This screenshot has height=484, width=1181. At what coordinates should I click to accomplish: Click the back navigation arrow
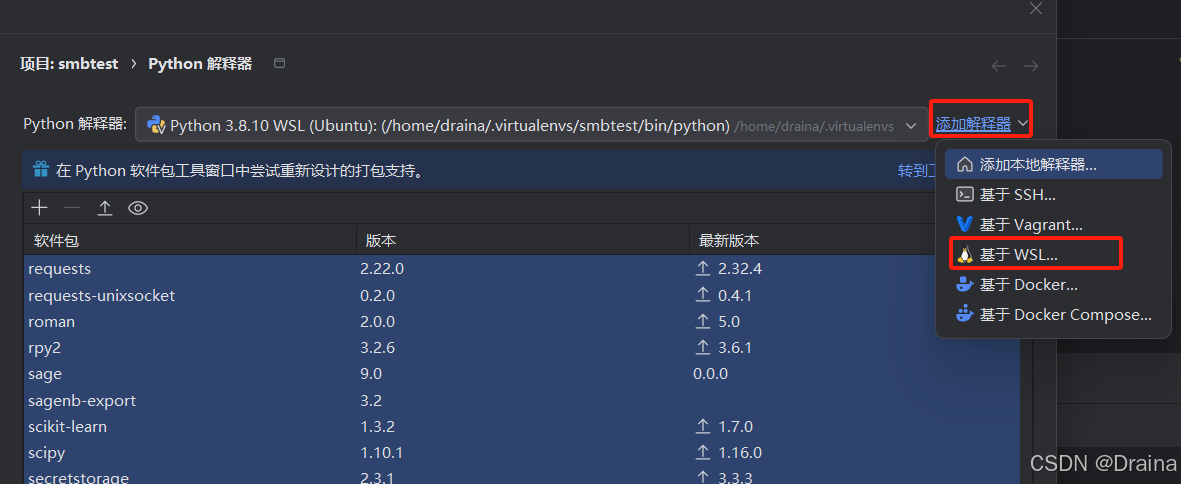999,66
